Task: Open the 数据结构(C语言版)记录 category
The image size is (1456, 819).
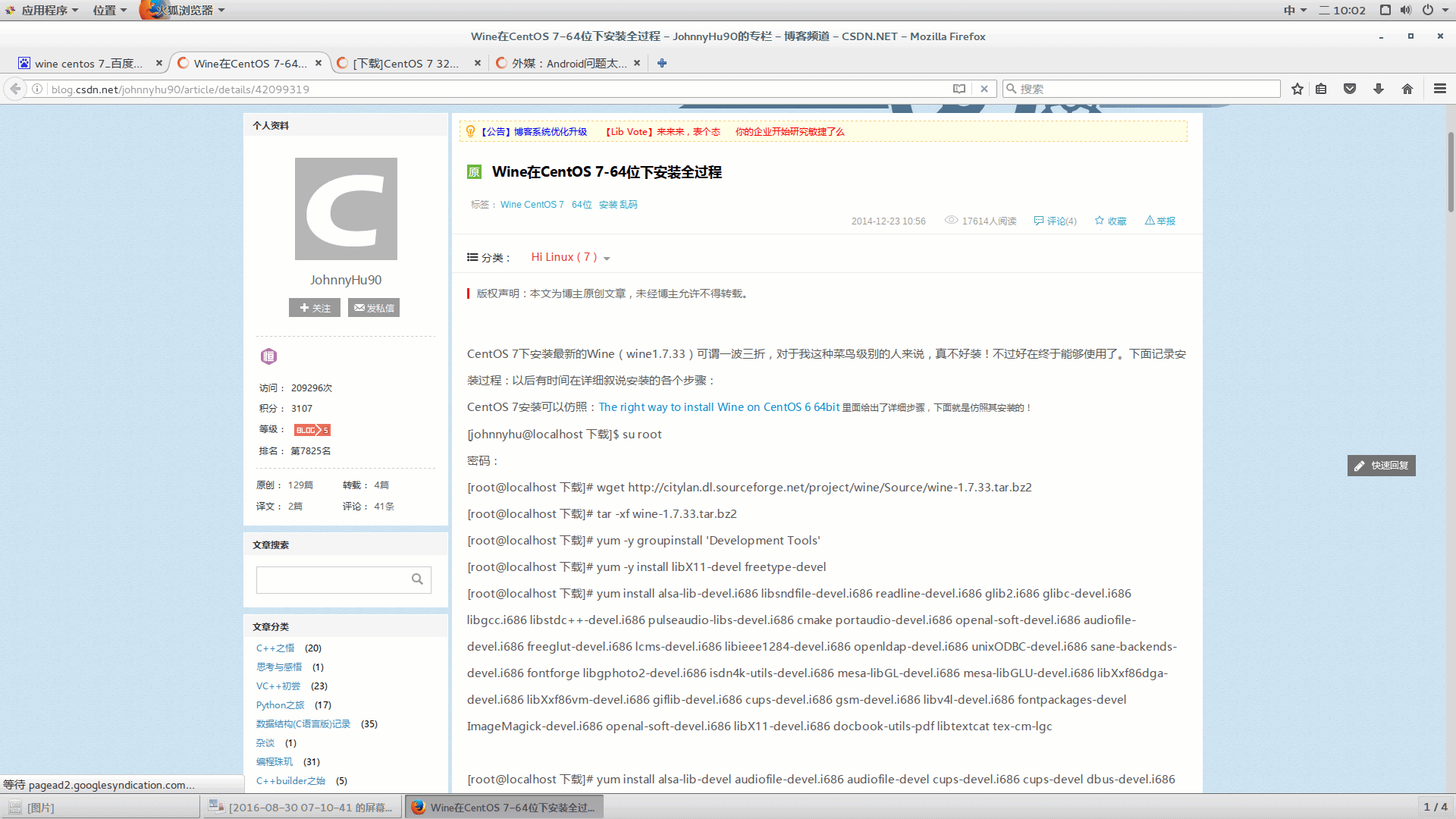Action: point(303,723)
